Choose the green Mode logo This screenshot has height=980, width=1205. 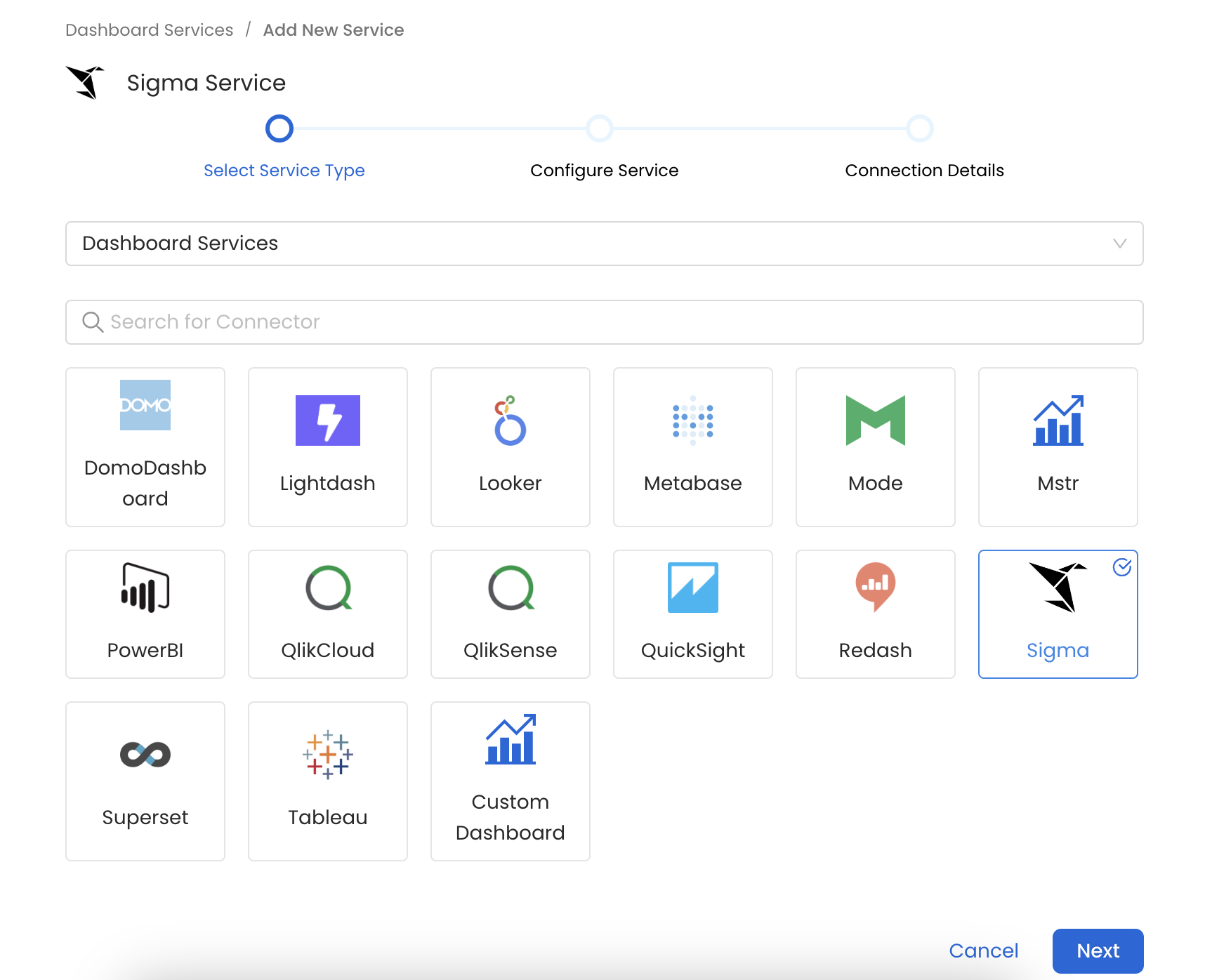coord(875,421)
